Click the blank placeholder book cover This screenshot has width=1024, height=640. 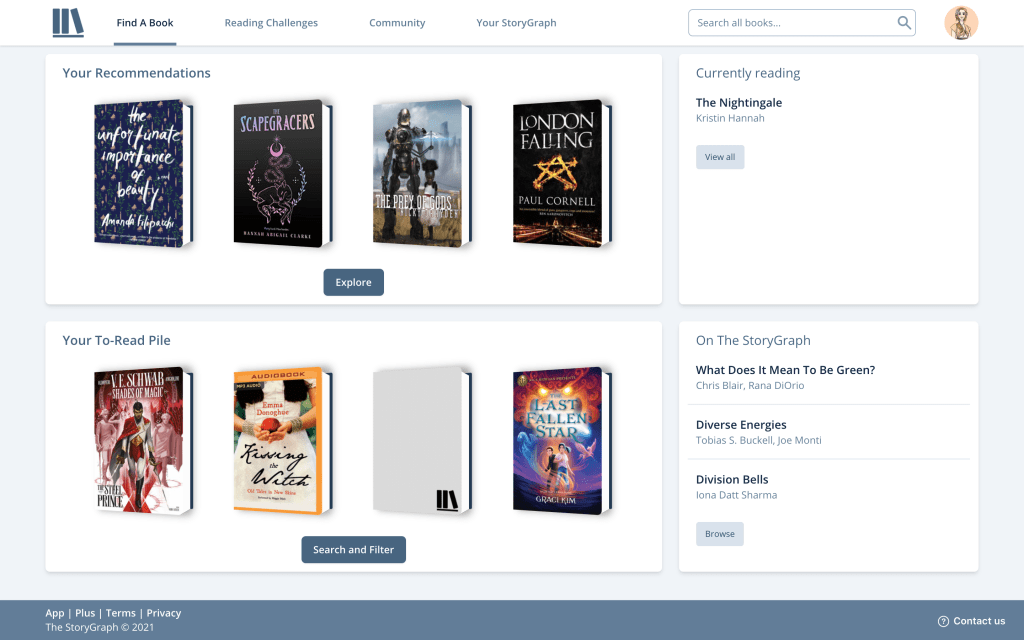pos(418,442)
